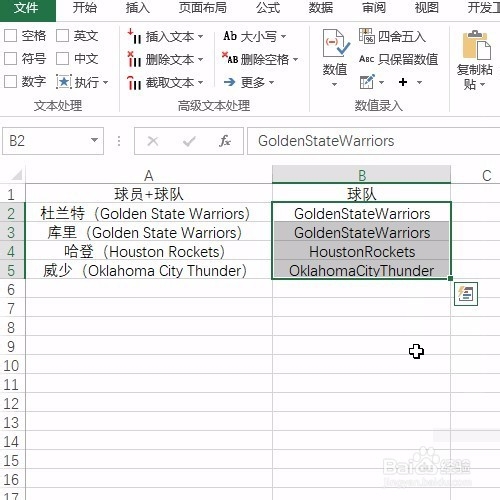Switch to the 视图 (View) tab
Screen dimensions: 500x500
pos(426,8)
